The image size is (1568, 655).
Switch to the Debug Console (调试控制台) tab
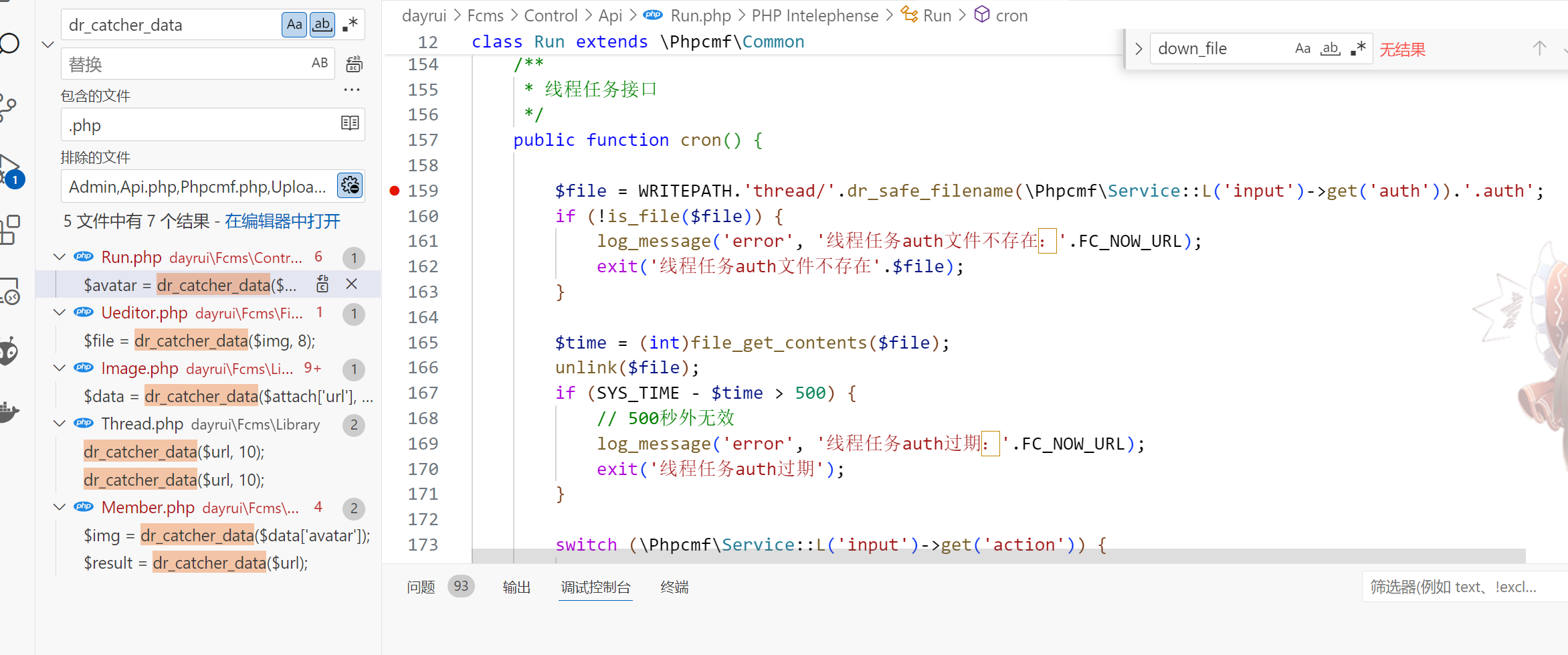pos(595,587)
